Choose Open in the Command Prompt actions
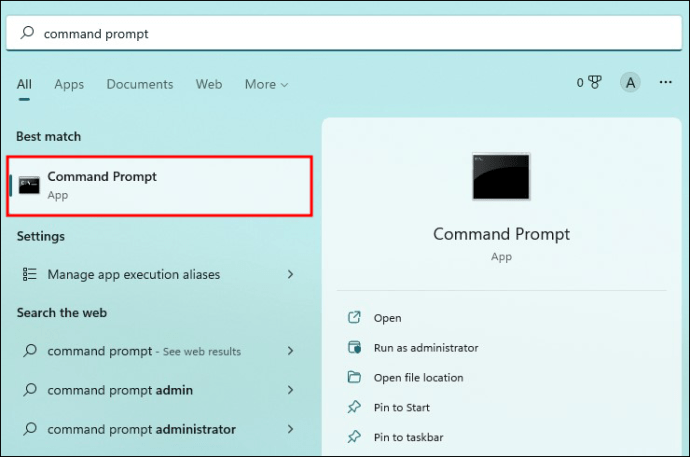690x457 pixels. coord(387,318)
